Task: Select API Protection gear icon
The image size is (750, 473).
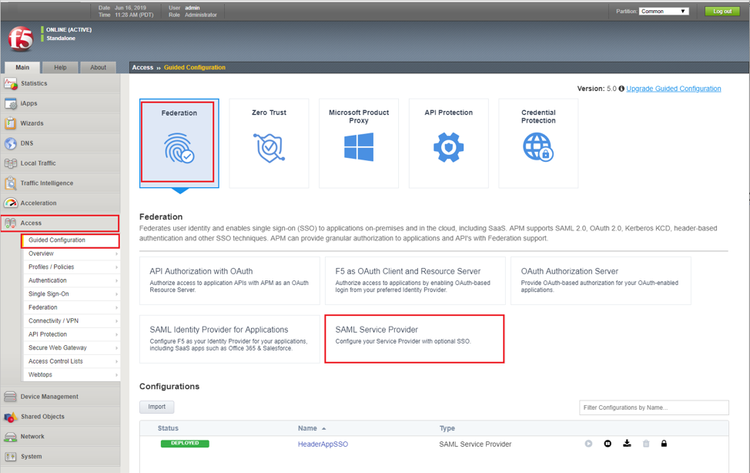Action: point(448,147)
